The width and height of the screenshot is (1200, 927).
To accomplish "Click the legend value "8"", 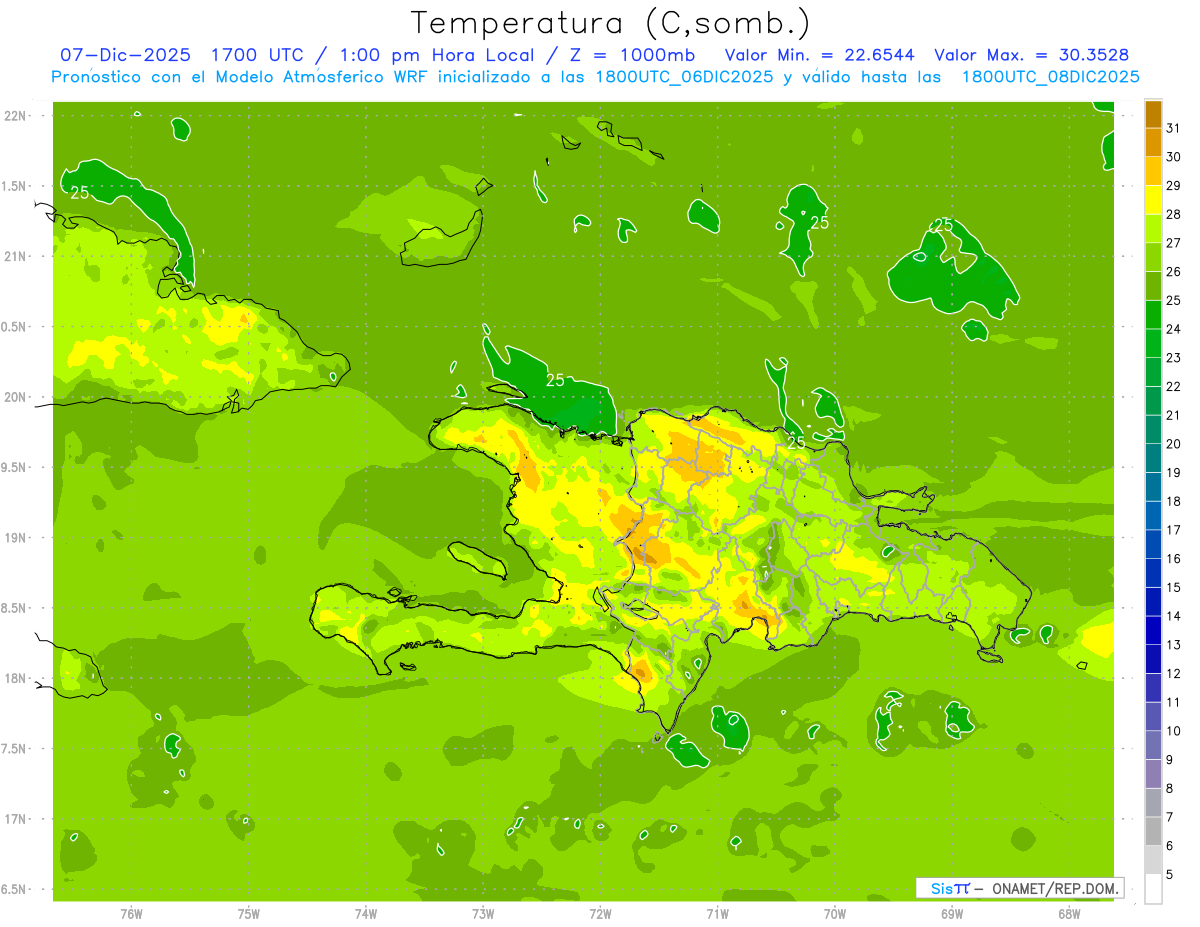I will (x=1170, y=789).
